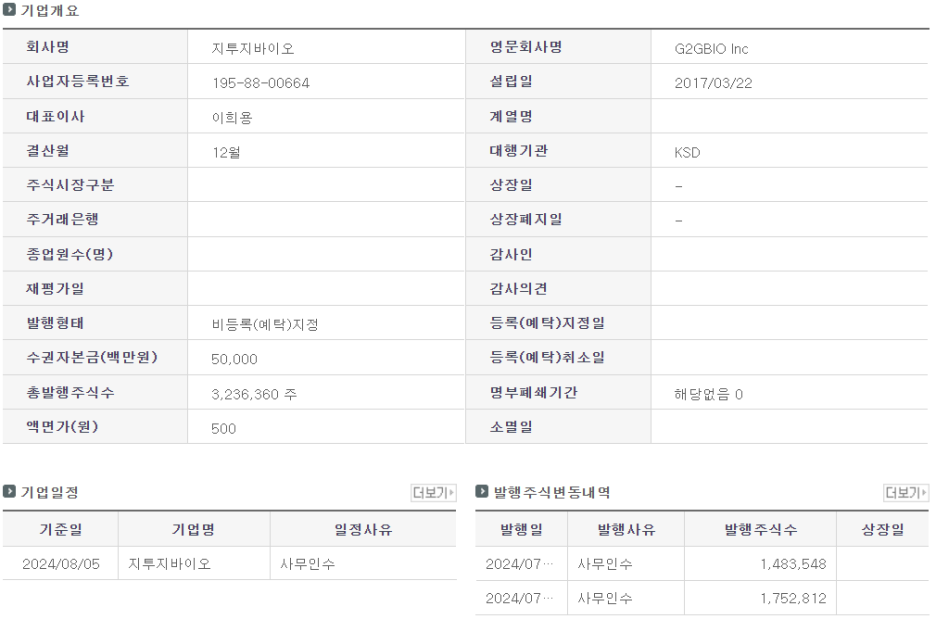Click the 액면가(원) label
936x619 pixels.
coord(62,426)
